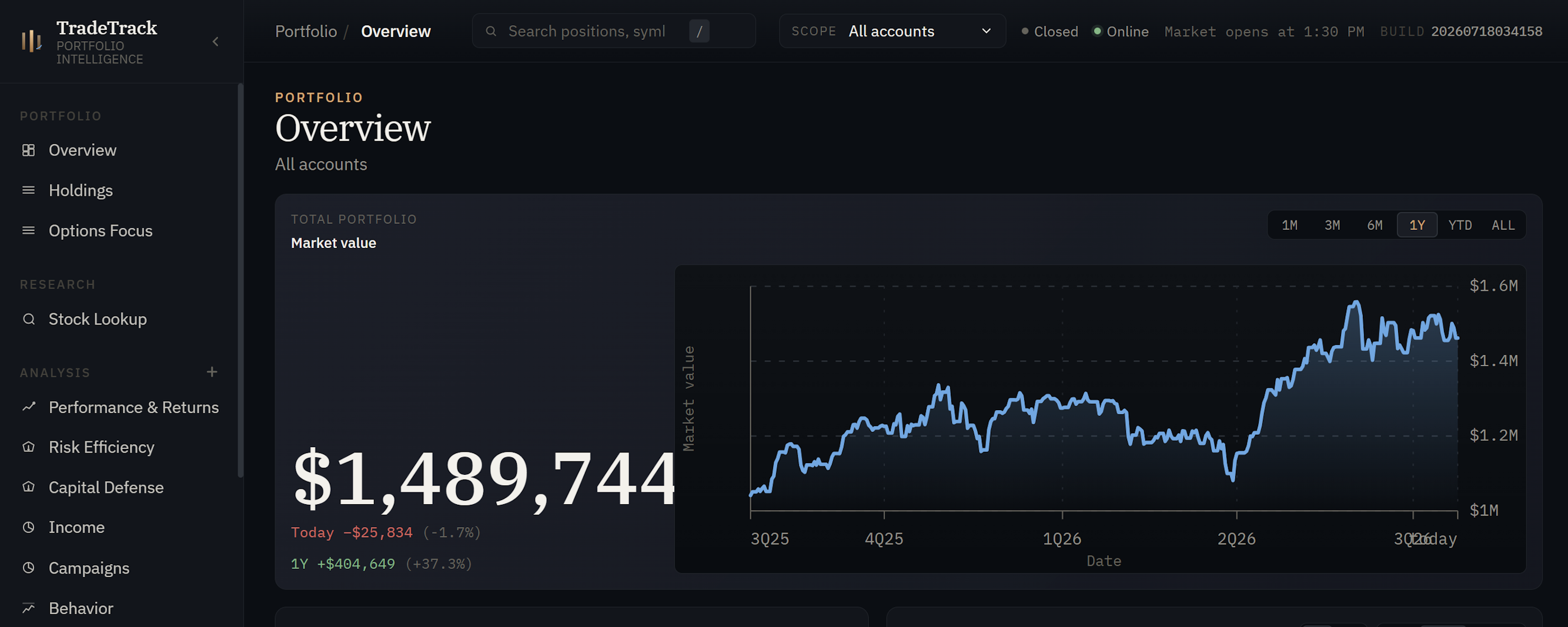Click the Scope dropdown chevron arrow
1568x627 pixels.
987,31
